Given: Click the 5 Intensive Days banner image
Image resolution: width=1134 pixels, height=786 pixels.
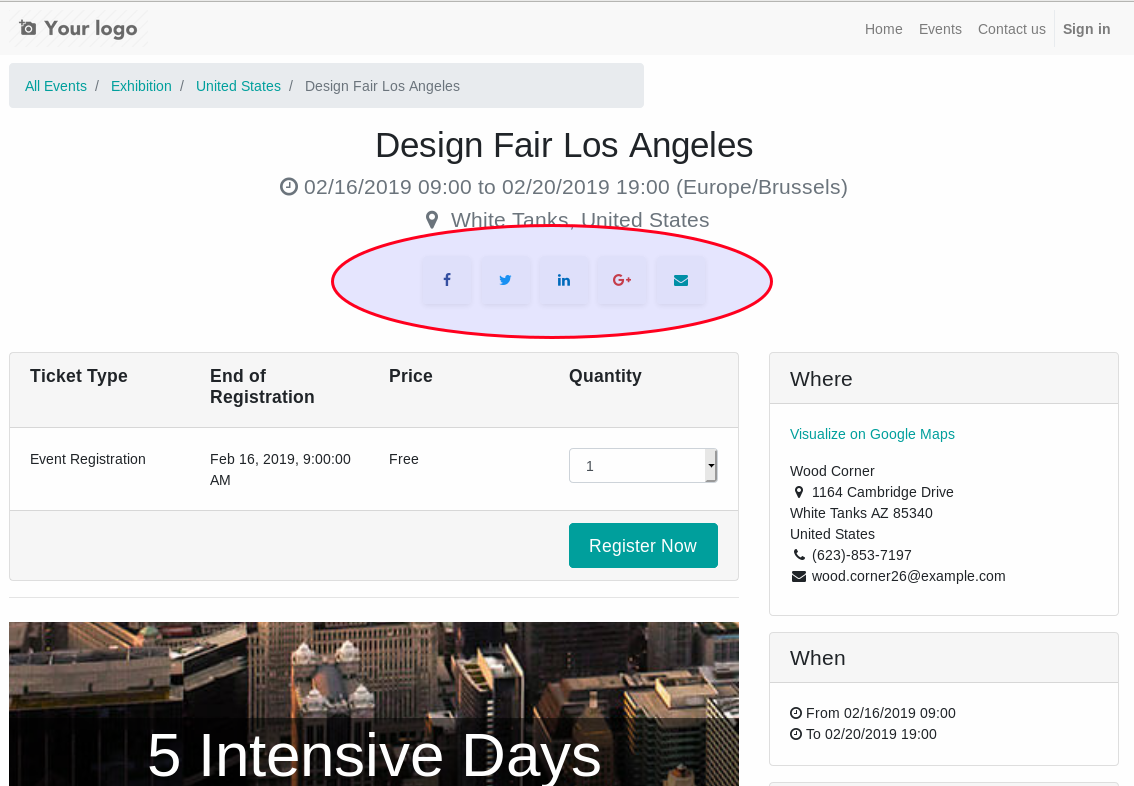Looking at the screenshot, I should 374,704.
